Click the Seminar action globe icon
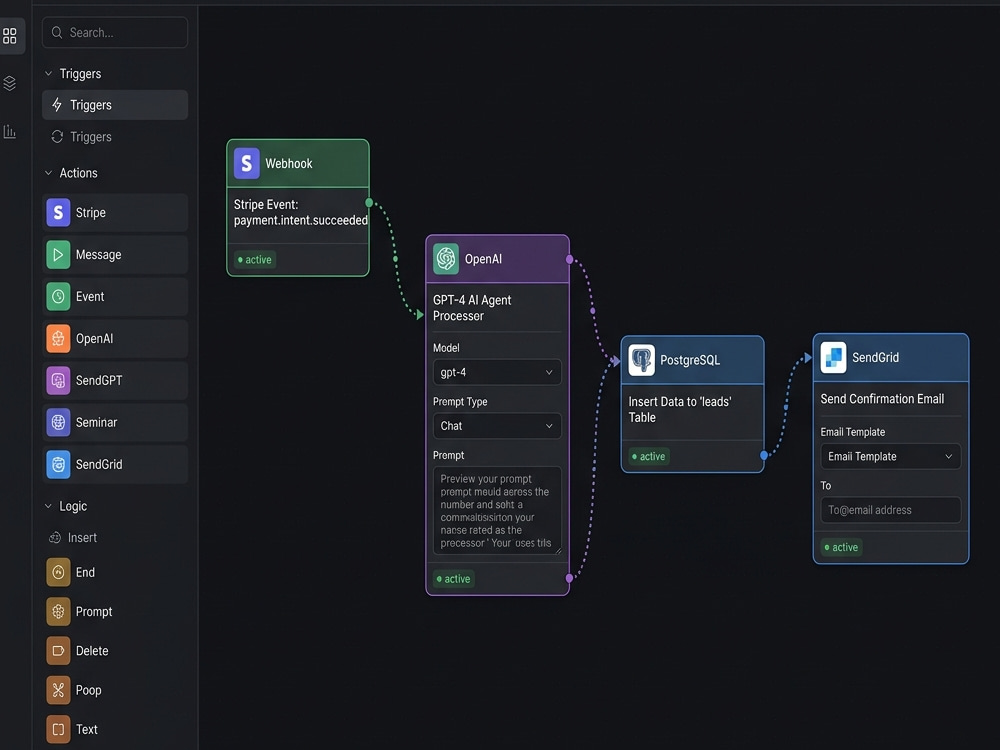This screenshot has height=750, width=1000. [58, 422]
